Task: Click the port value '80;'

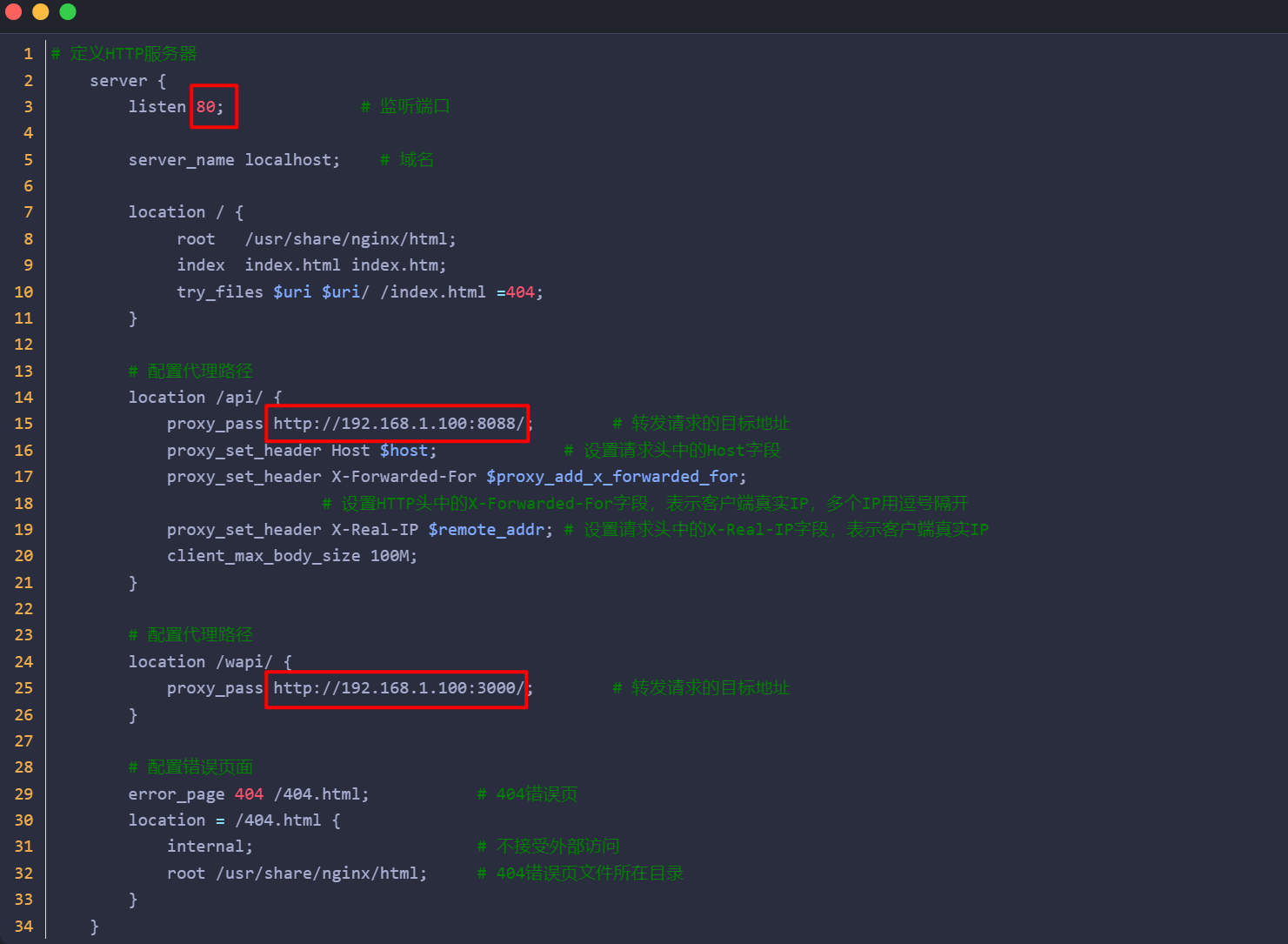Action: click(x=210, y=106)
